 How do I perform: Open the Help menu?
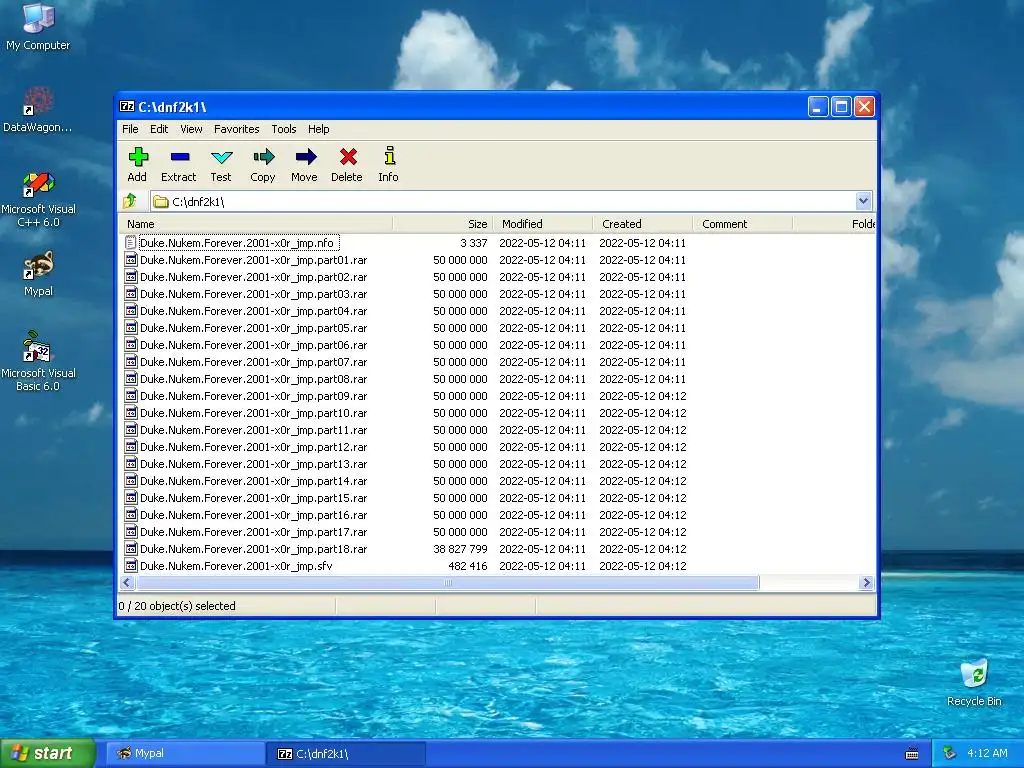[x=319, y=129]
